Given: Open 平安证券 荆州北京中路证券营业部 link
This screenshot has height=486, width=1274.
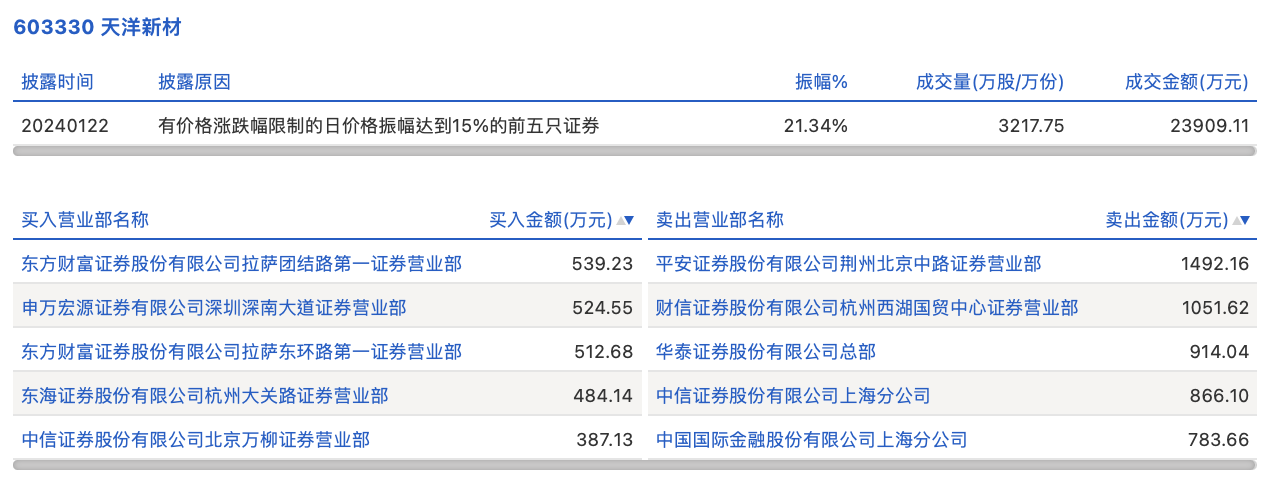Looking at the screenshot, I should click(848, 264).
